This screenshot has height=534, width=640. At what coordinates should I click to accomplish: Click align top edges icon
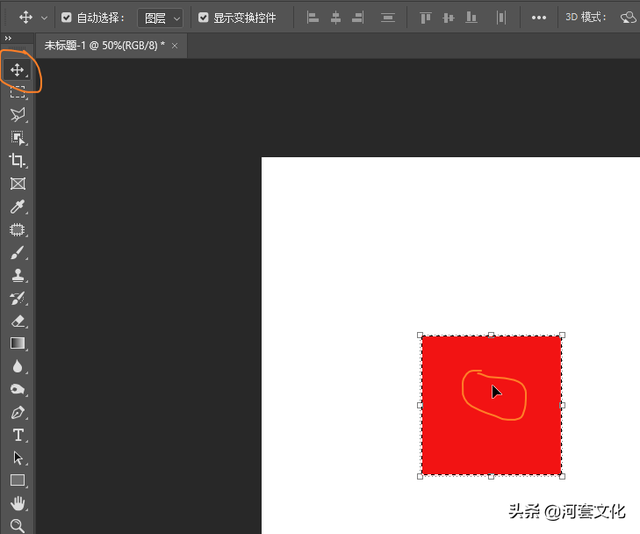coord(425,18)
